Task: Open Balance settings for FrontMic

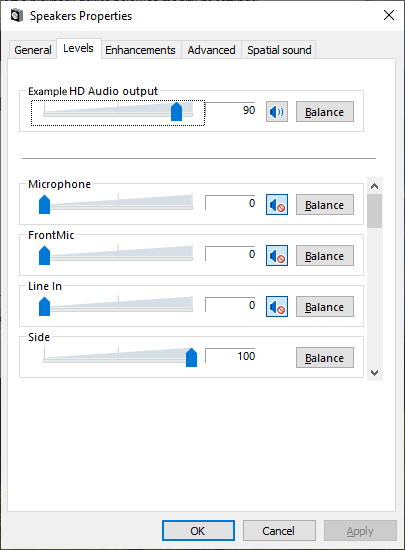Action: (x=325, y=256)
